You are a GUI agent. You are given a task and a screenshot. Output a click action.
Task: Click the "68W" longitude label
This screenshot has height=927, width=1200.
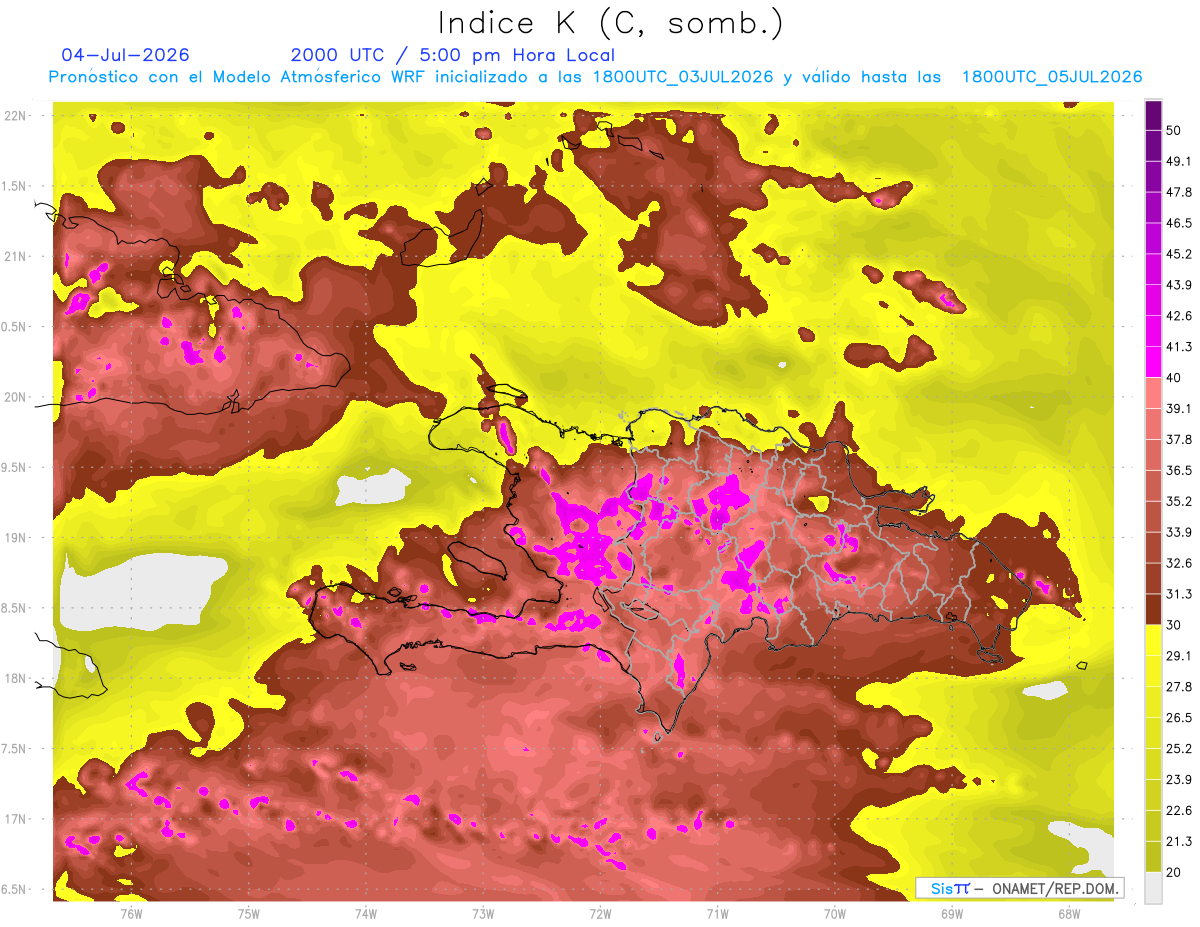click(1069, 913)
